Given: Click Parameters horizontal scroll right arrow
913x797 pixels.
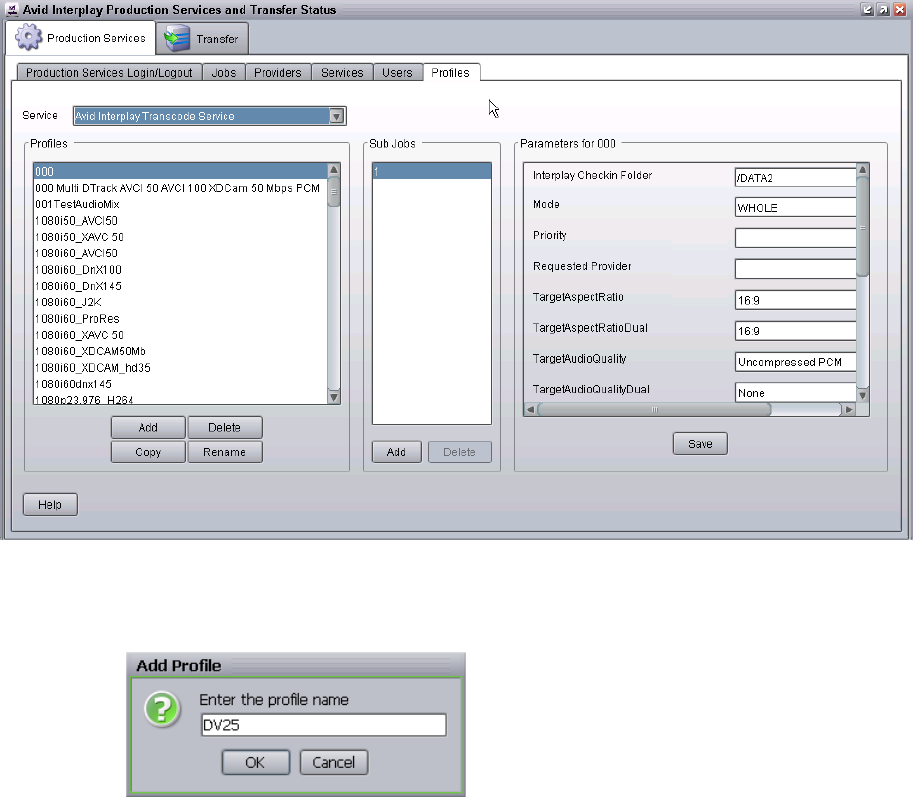Looking at the screenshot, I should click(x=850, y=409).
